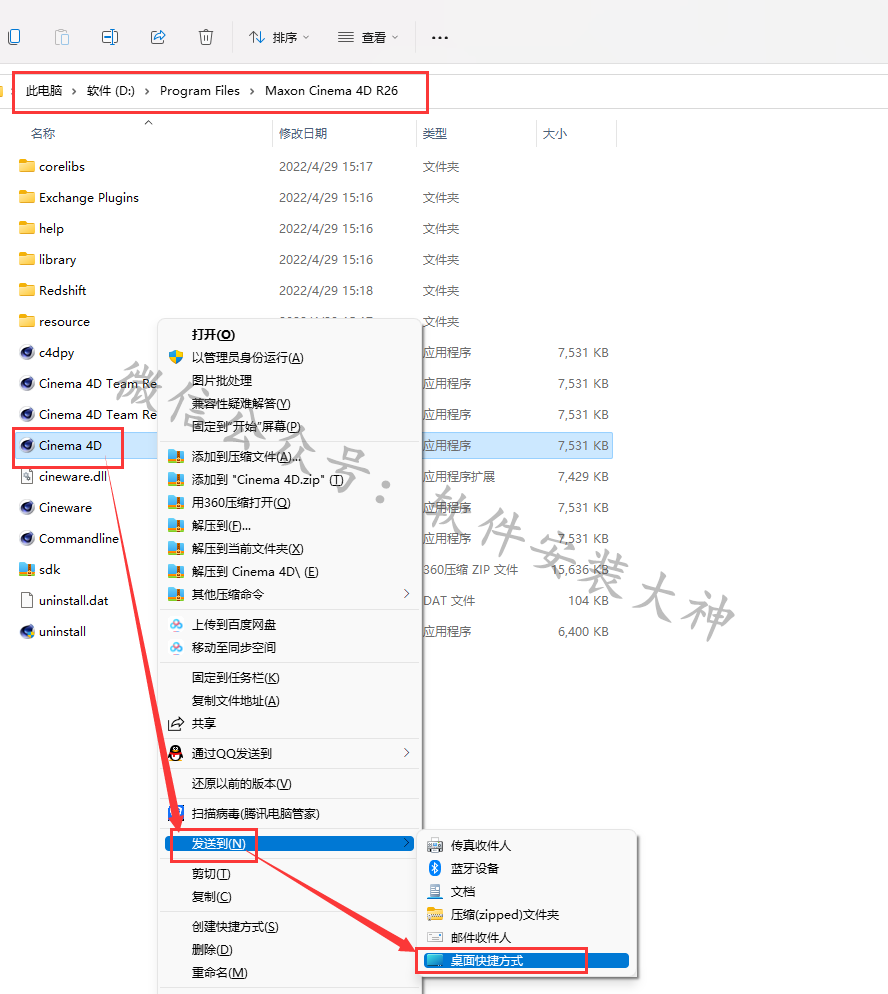Sort by the 大小 column header
Image resolution: width=888 pixels, height=994 pixels.
(555, 134)
